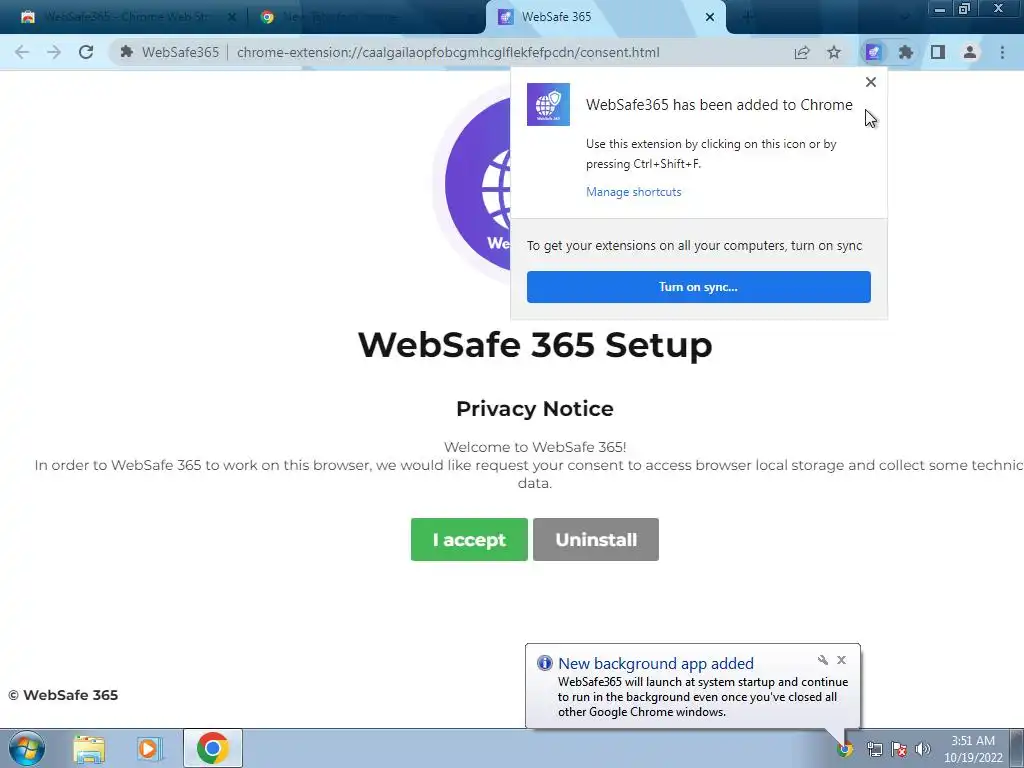Click the Chrome system tray icon

(846, 749)
